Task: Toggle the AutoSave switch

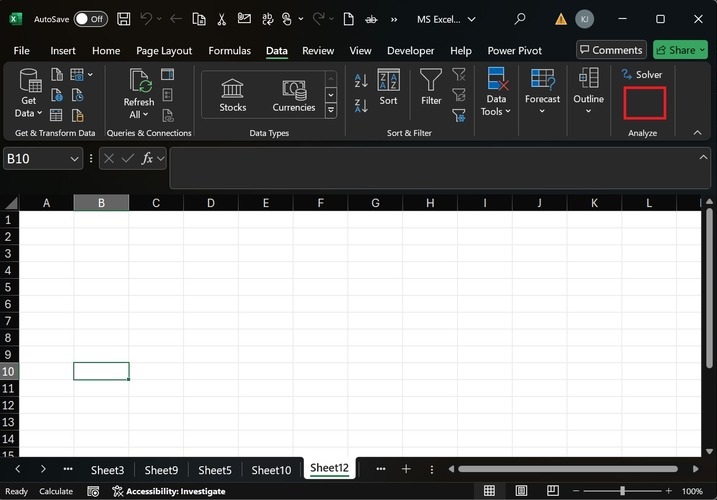Action: [x=90, y=19]
